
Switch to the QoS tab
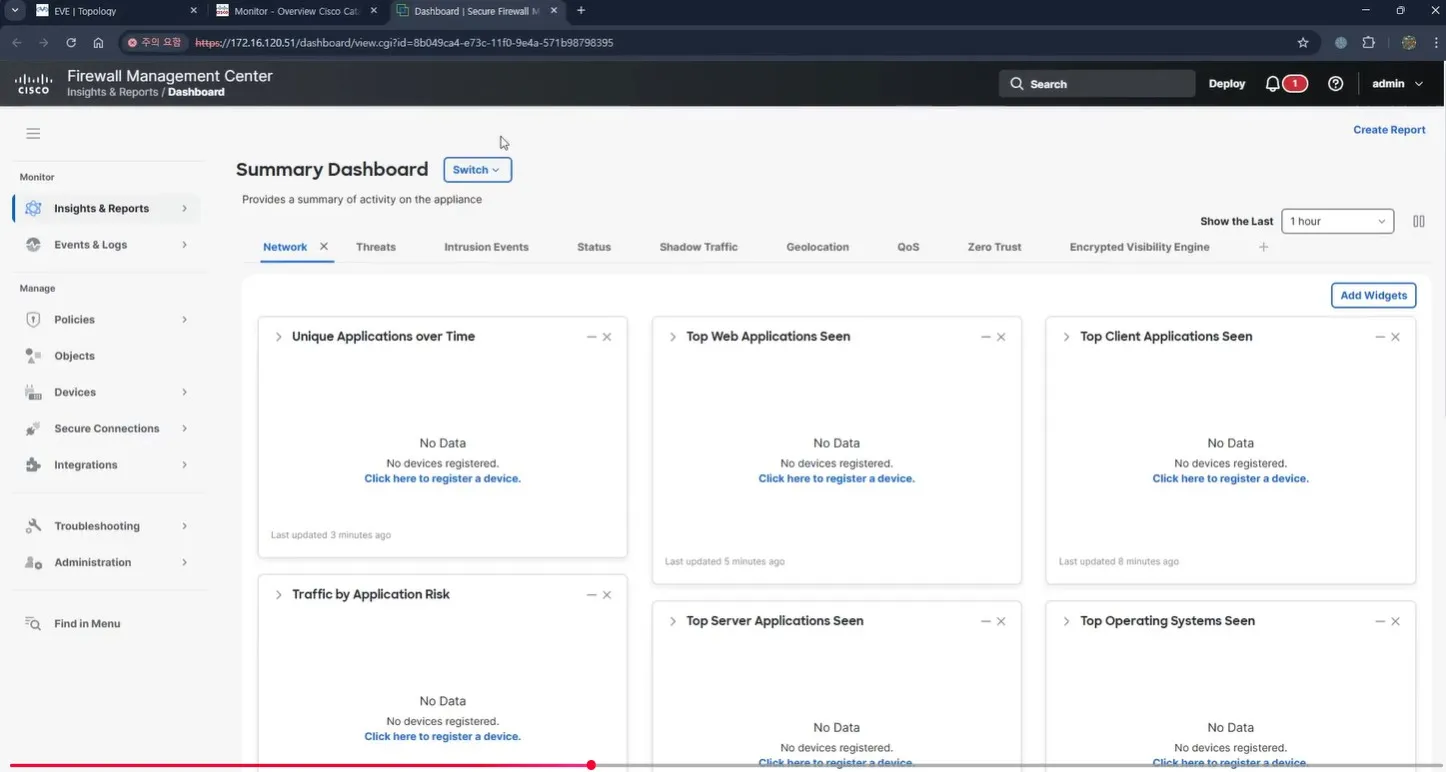pyautogui.click(x=908, y=247)
